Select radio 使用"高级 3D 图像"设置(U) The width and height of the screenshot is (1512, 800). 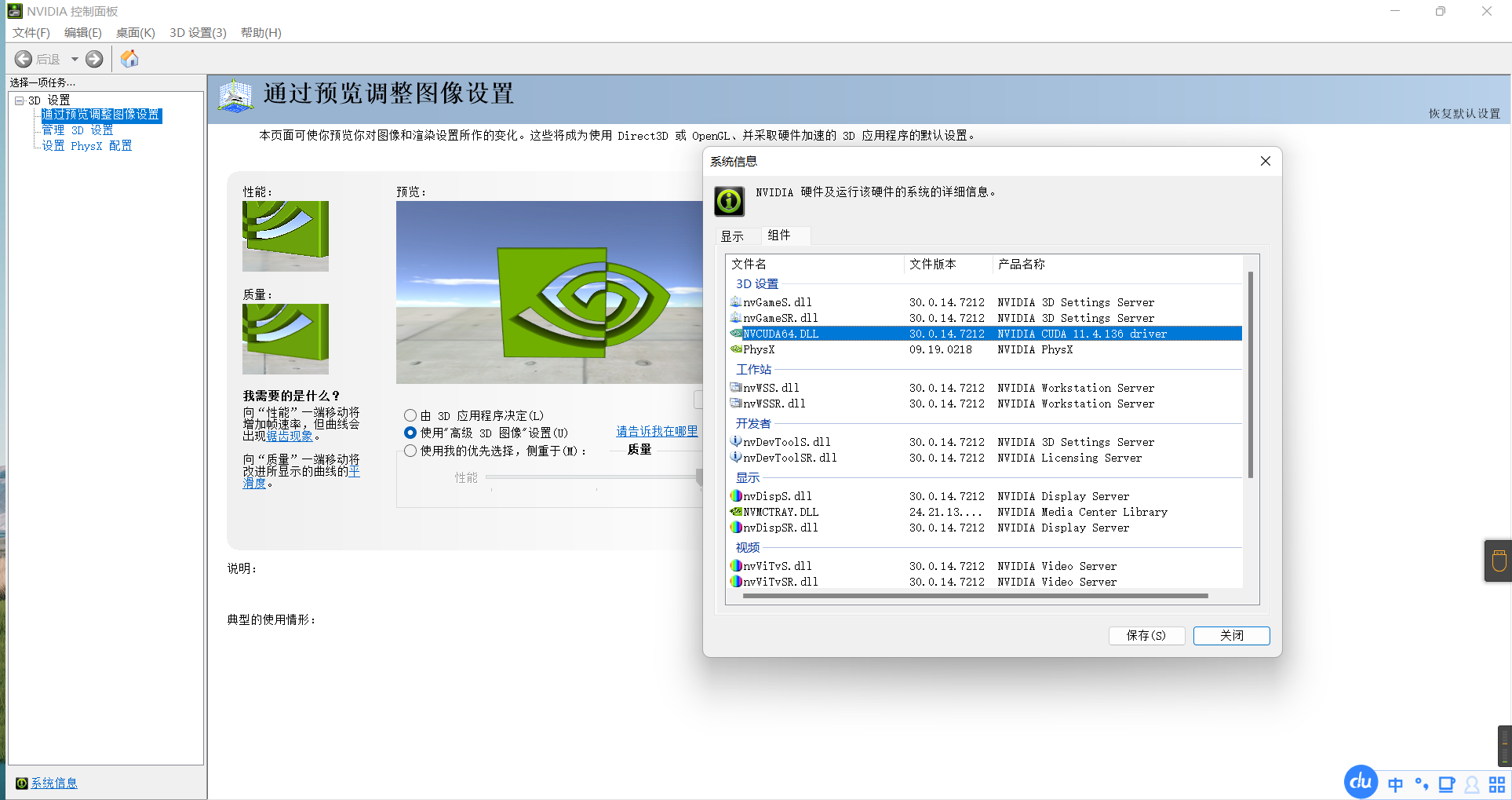coord(410,433)
